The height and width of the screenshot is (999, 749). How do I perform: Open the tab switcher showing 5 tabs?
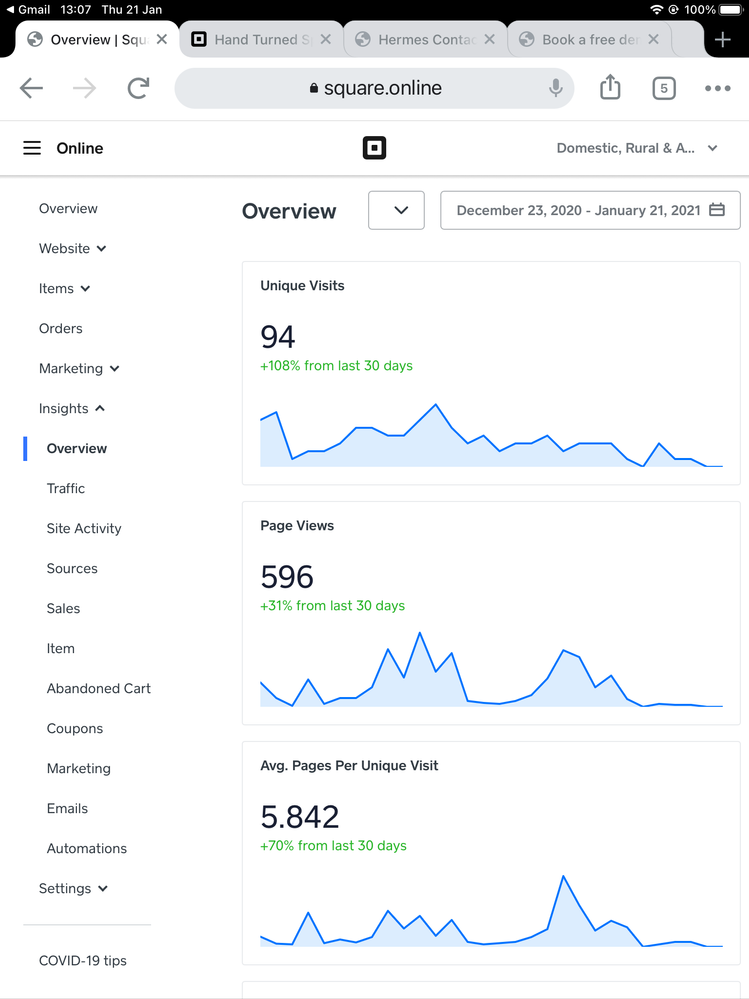(x=663, y=88)
